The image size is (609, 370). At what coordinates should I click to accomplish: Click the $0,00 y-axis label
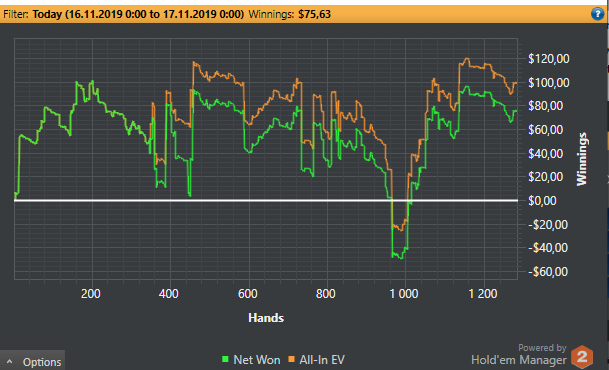pos(542,201)
